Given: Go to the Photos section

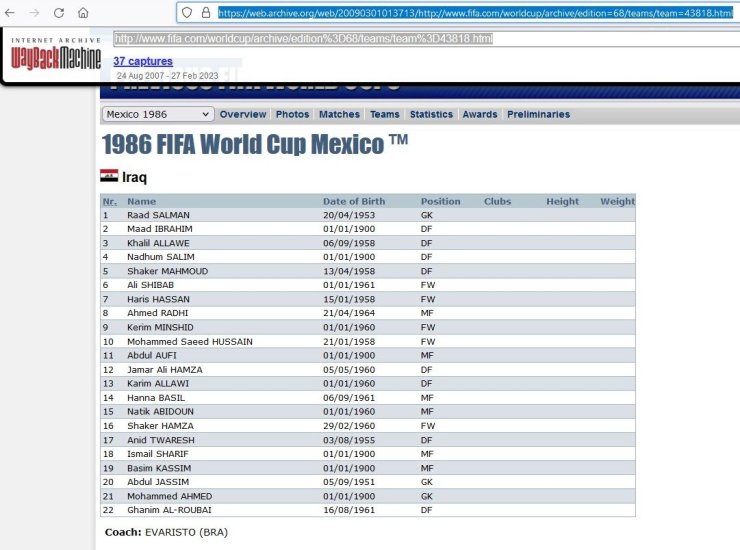Looking at the screenshot, I should click(x=292, y=114).
